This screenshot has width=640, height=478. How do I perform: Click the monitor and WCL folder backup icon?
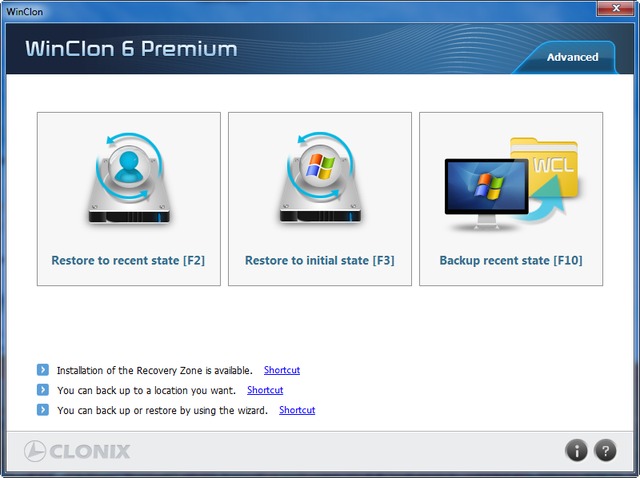(511, 181)
